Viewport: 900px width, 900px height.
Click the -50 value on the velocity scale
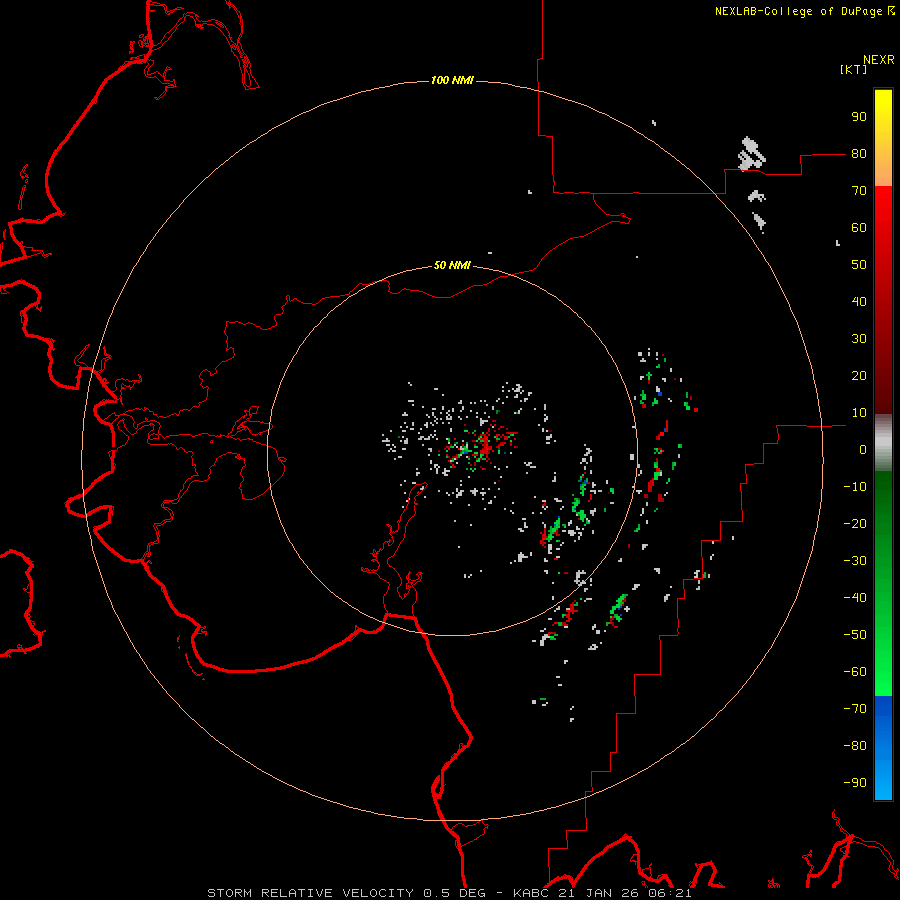coord(855,635)
